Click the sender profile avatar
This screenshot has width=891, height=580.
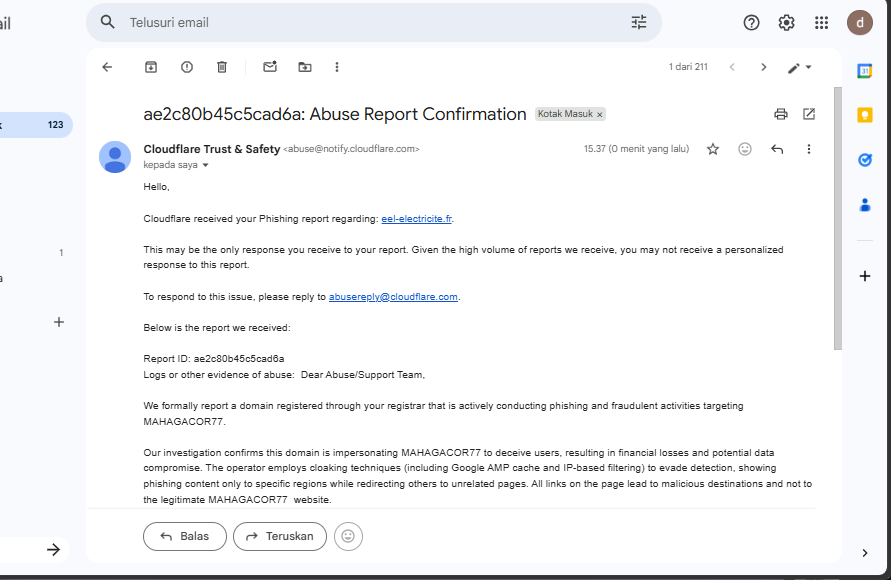(x=115, y=157)
